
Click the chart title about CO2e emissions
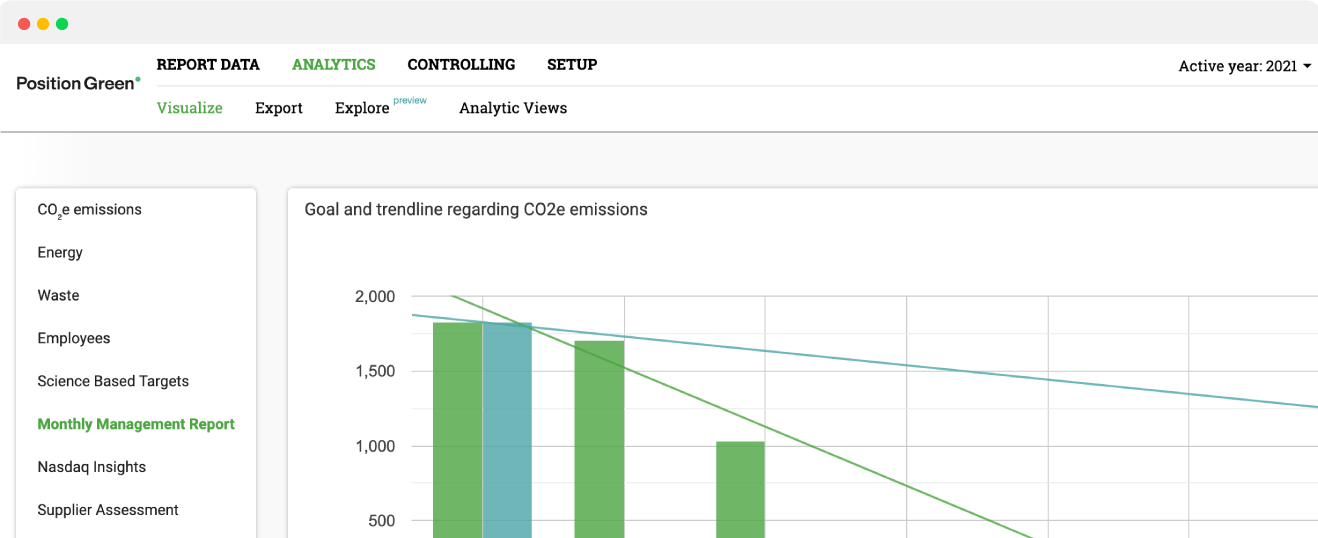476,210
